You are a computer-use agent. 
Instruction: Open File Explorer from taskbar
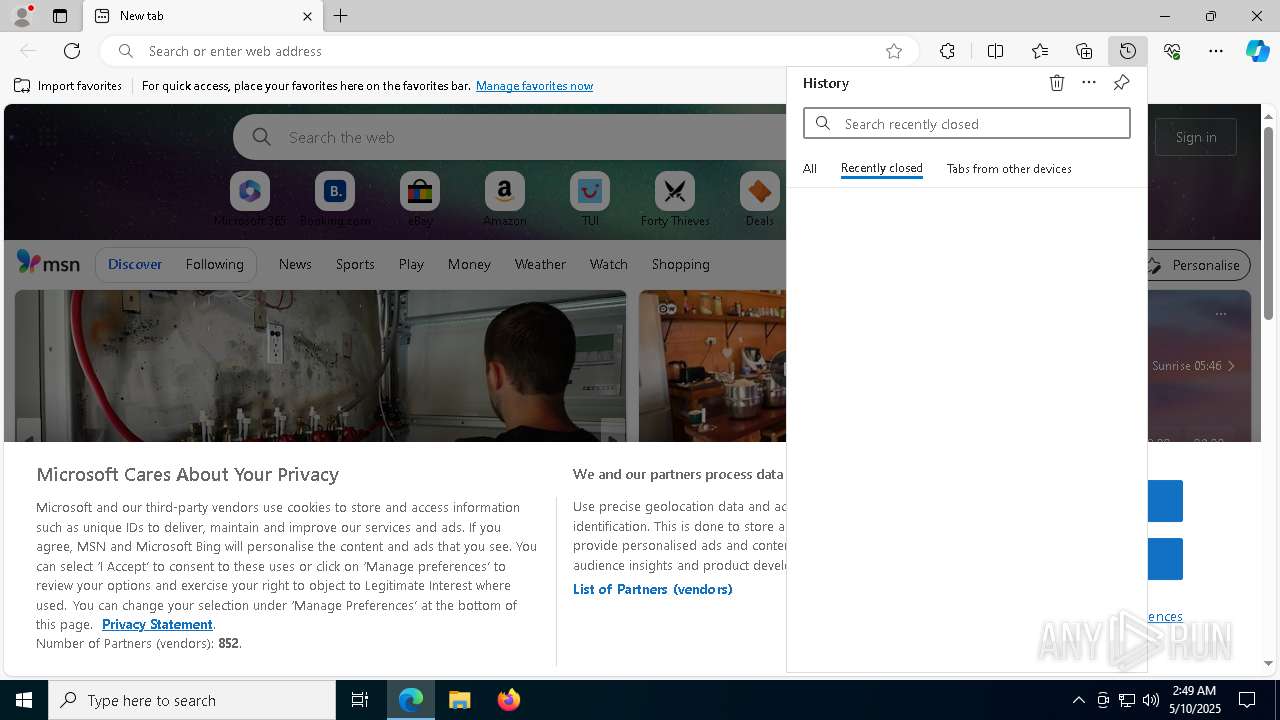(x=460, y=700)
